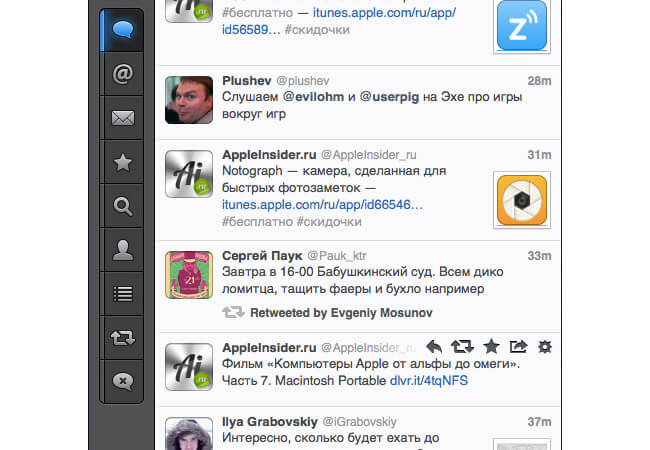The width and height of the screenshot is (650, 450).
Task: Click #скидочки hashtag in Notograph tweet
Action: [329, 222]
